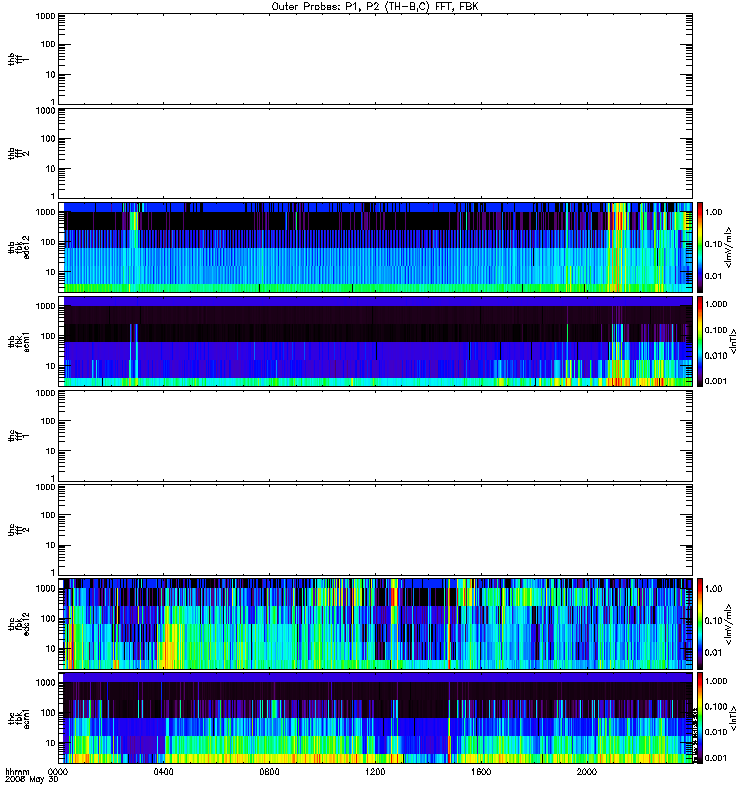750x800 pixels.
Task: Click the thc fbk edc12 spectrogram panel
Action: tap(376, 623)
